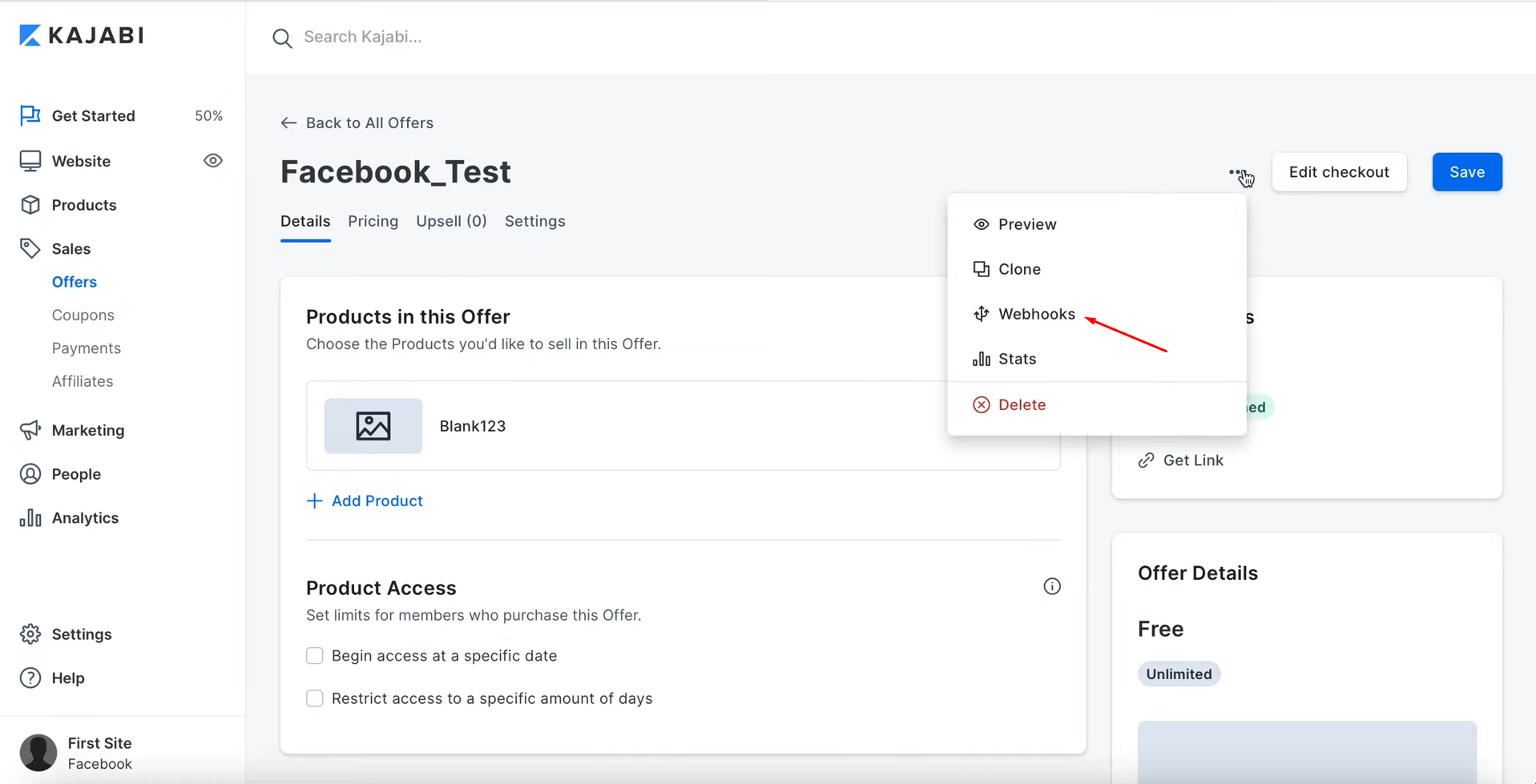
Task: Click the First Site account name
Action: tap(99, 743)
